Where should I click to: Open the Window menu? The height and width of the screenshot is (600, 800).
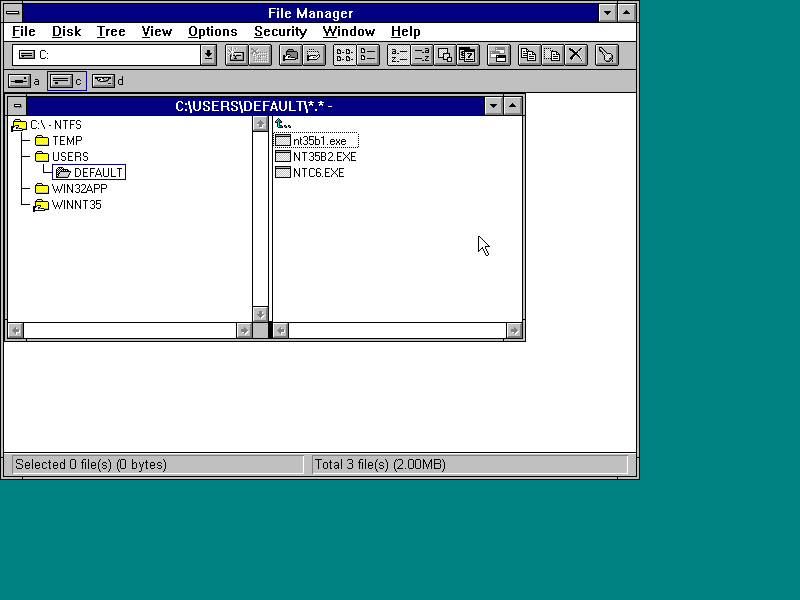(348, 32)
